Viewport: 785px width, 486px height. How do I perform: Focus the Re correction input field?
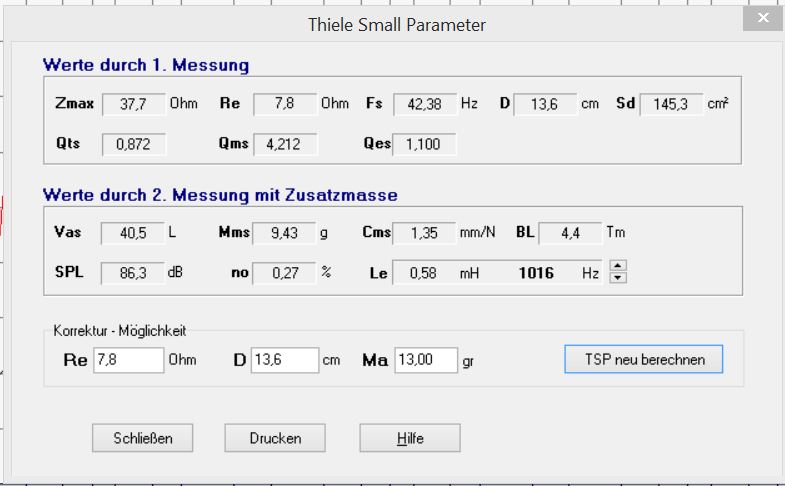(x=129, y=360)
